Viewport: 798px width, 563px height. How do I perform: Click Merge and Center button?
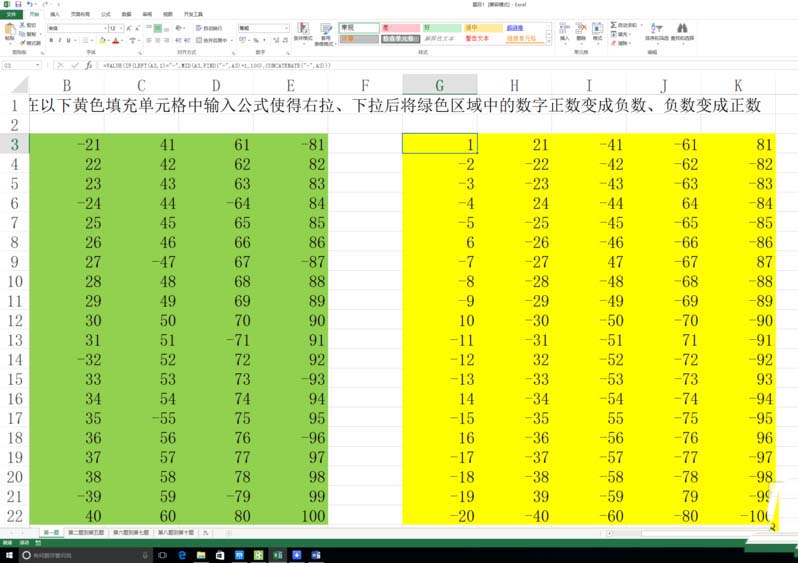pyautogui.click(x=211, y=40)
